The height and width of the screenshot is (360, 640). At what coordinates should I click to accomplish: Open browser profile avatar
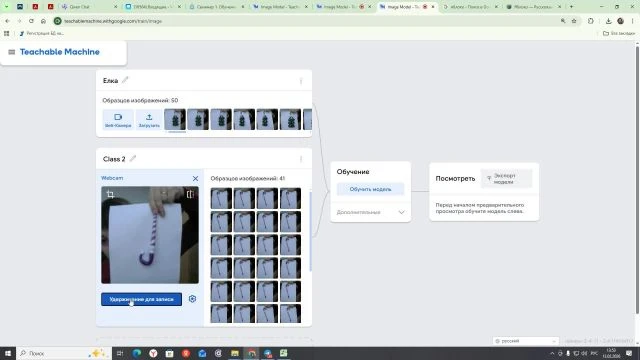tap(620, 21)
